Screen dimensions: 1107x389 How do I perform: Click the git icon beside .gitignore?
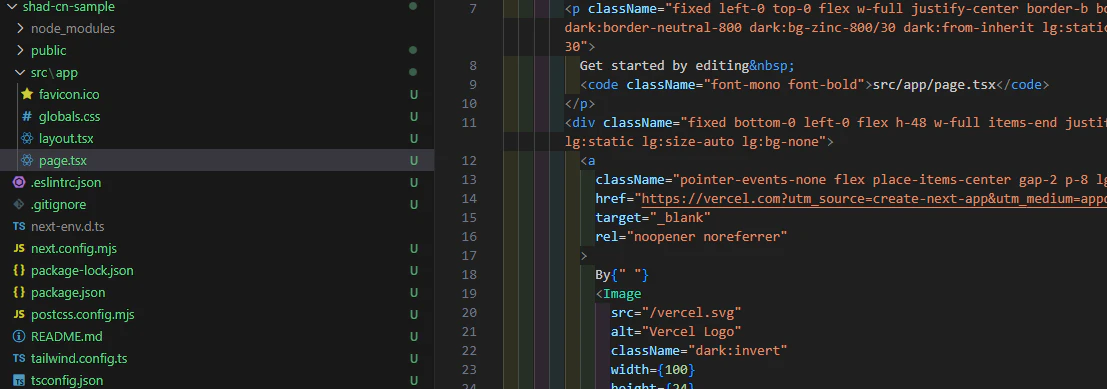pos(19,204)
